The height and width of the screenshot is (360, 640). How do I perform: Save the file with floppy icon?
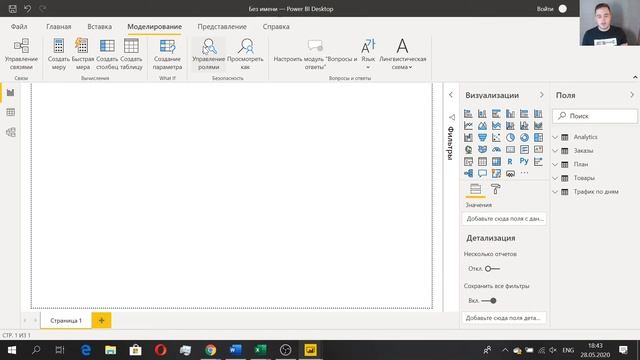[12, 9]
